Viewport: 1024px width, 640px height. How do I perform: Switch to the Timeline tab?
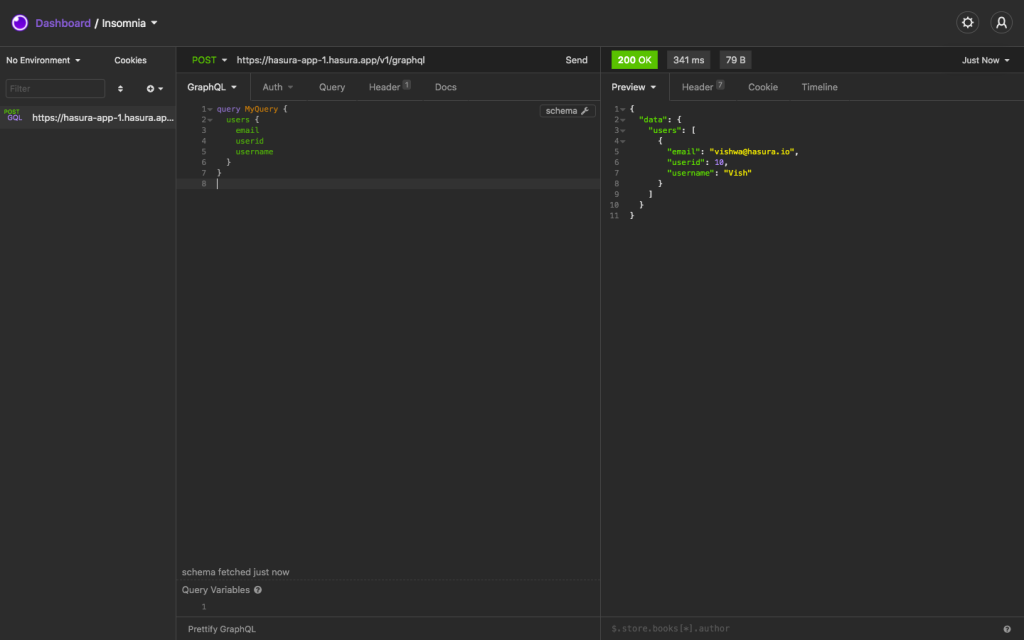click(819, 87)
